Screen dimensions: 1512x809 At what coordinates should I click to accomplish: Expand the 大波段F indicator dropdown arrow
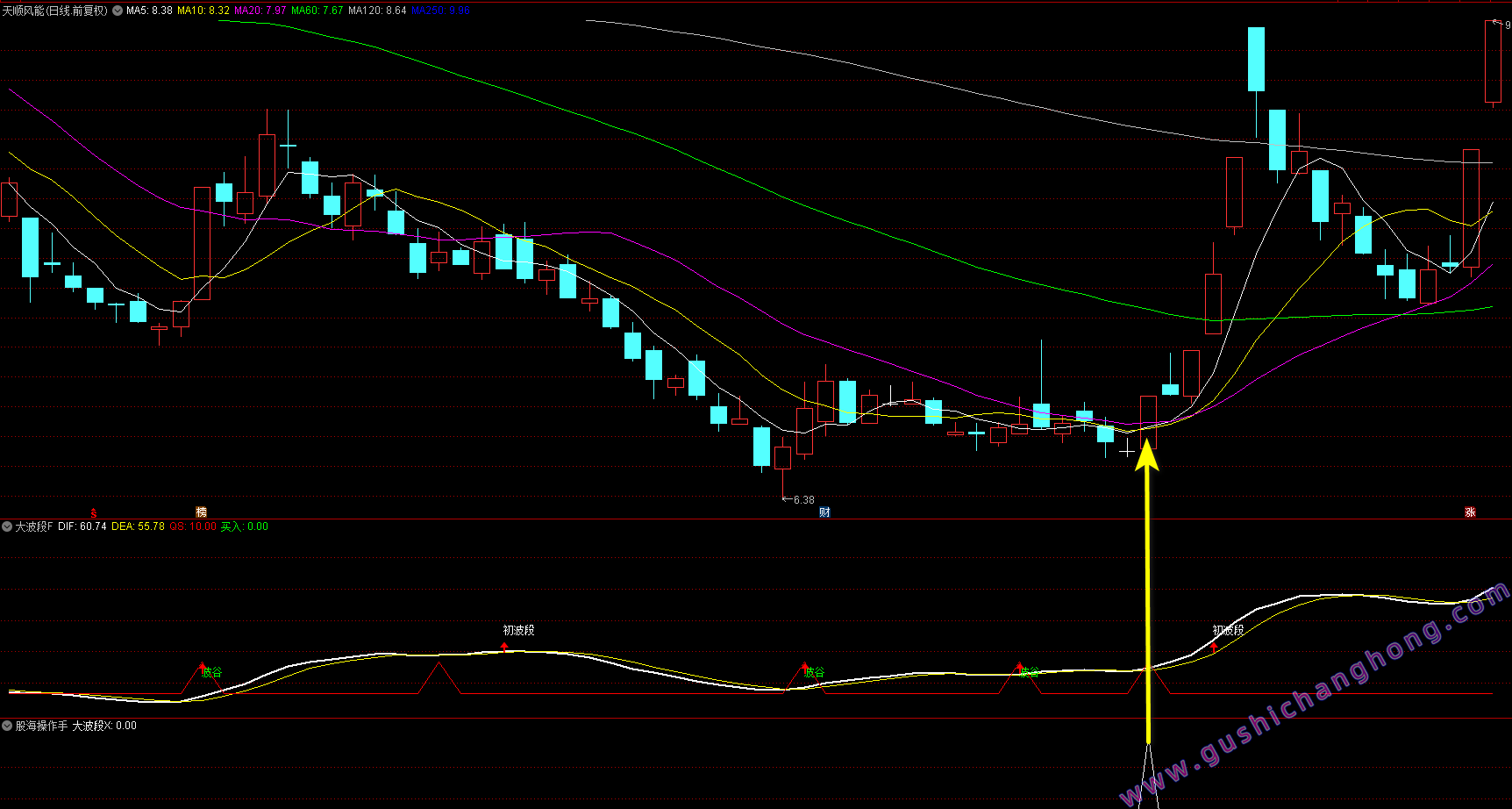[7, 526]
